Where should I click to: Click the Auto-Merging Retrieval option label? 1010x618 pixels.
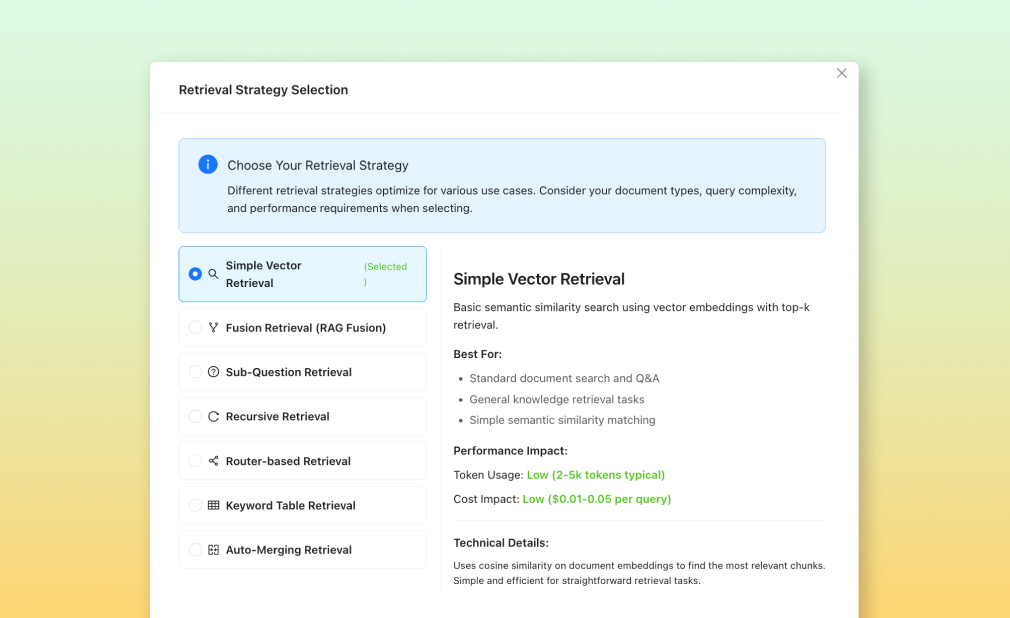(x=288, y=550)
